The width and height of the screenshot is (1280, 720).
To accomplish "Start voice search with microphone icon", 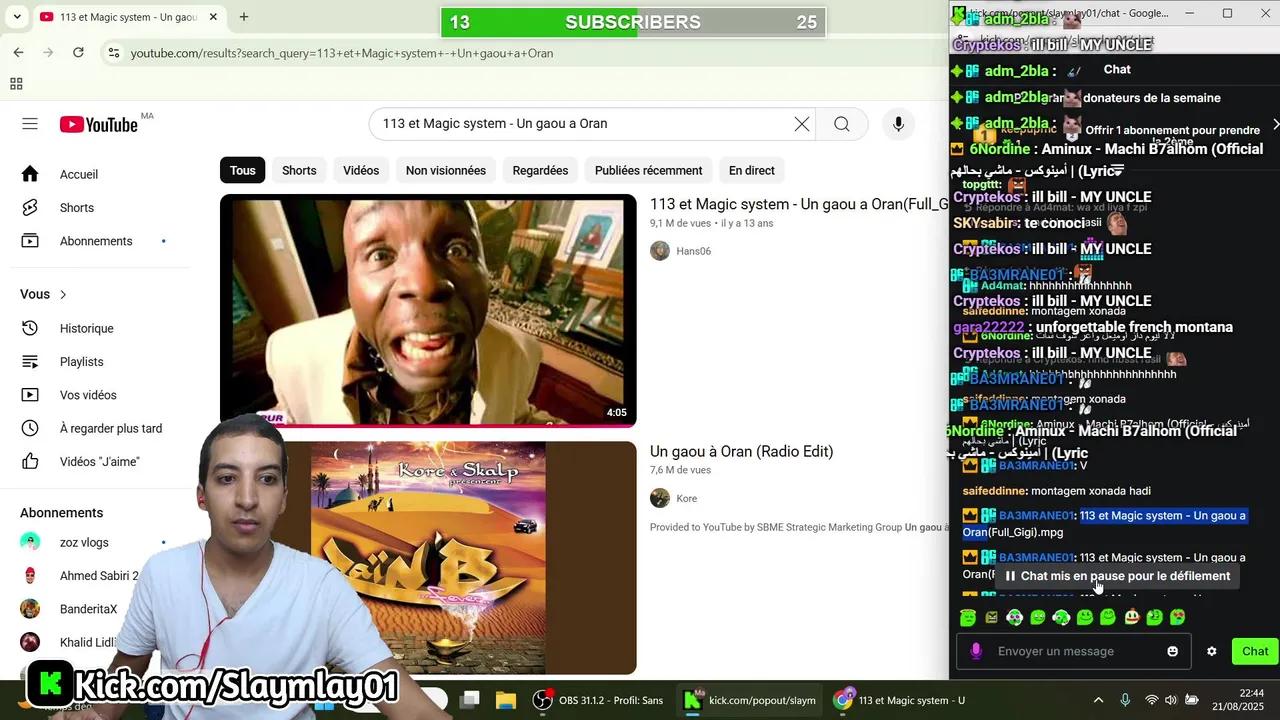I will pyautogui.click(x=898, y=124).
